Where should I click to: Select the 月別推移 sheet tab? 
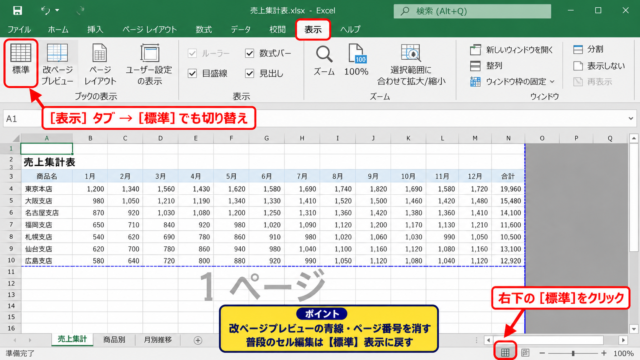[x=158, y=340]
